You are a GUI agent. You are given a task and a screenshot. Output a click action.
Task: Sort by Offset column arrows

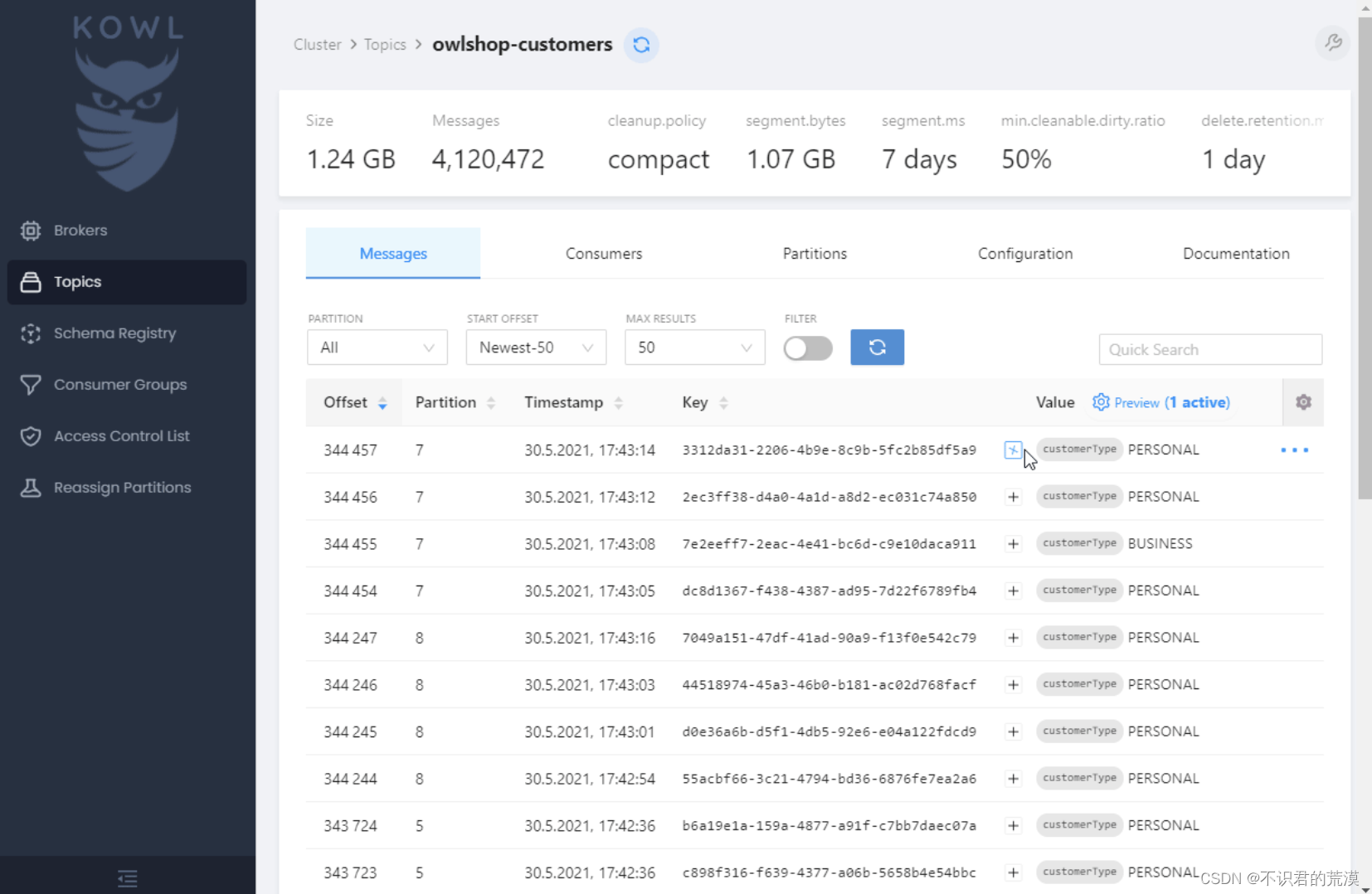pyautogui.click(x=382, y=403)
